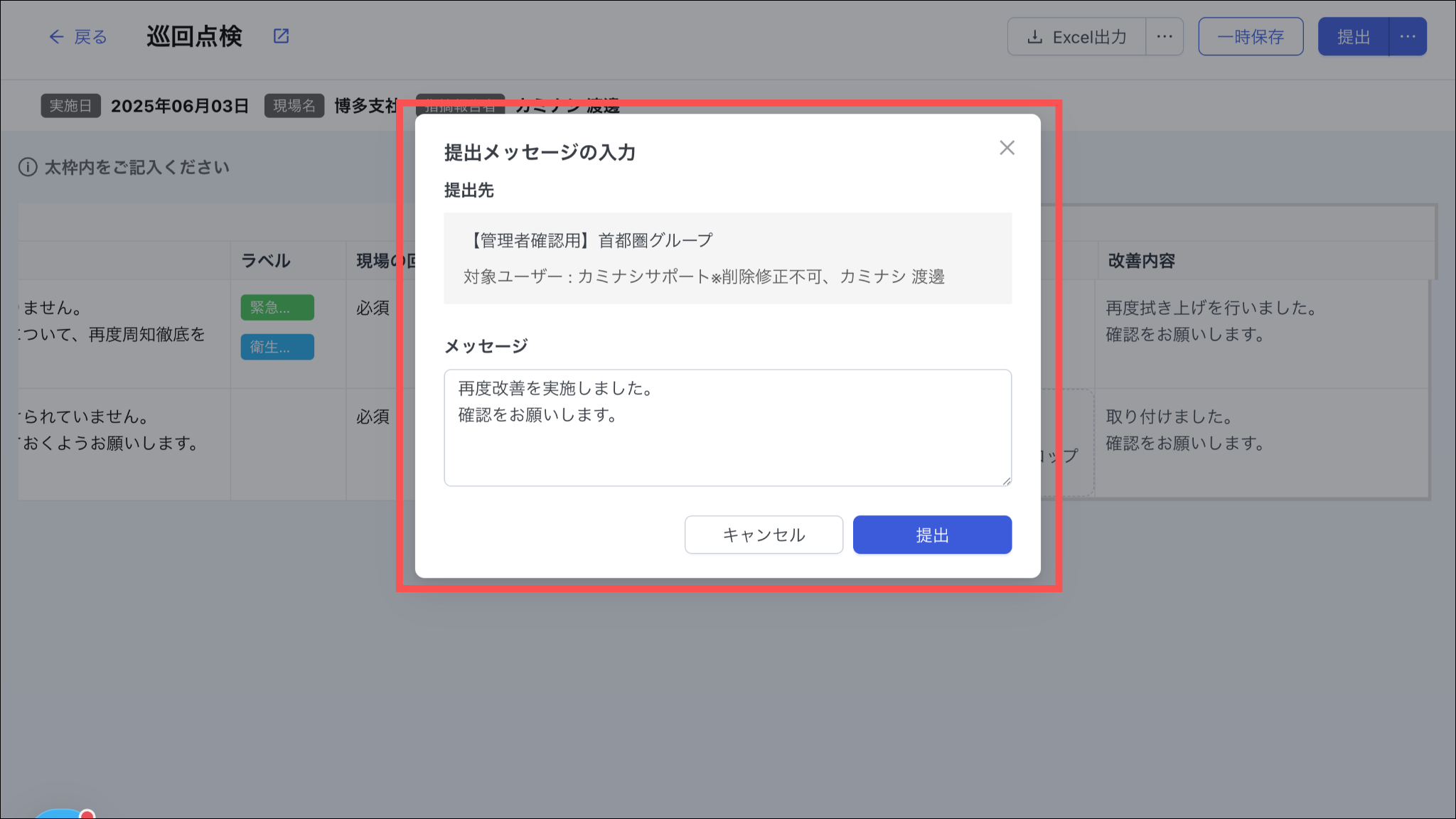
Task: Click the header 提出 button
Action: pyautogui.click(x=1353, y=37)
